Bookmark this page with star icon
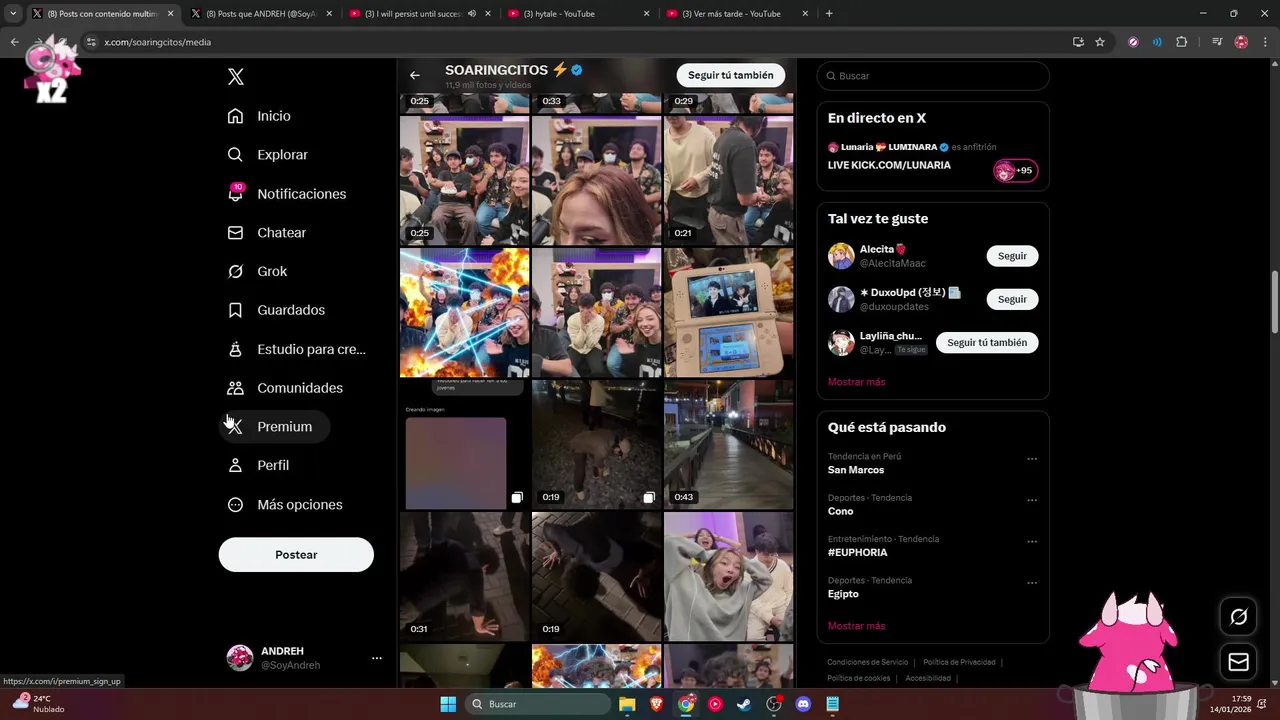1280x720 pixels. click(x=1100, y=42)
